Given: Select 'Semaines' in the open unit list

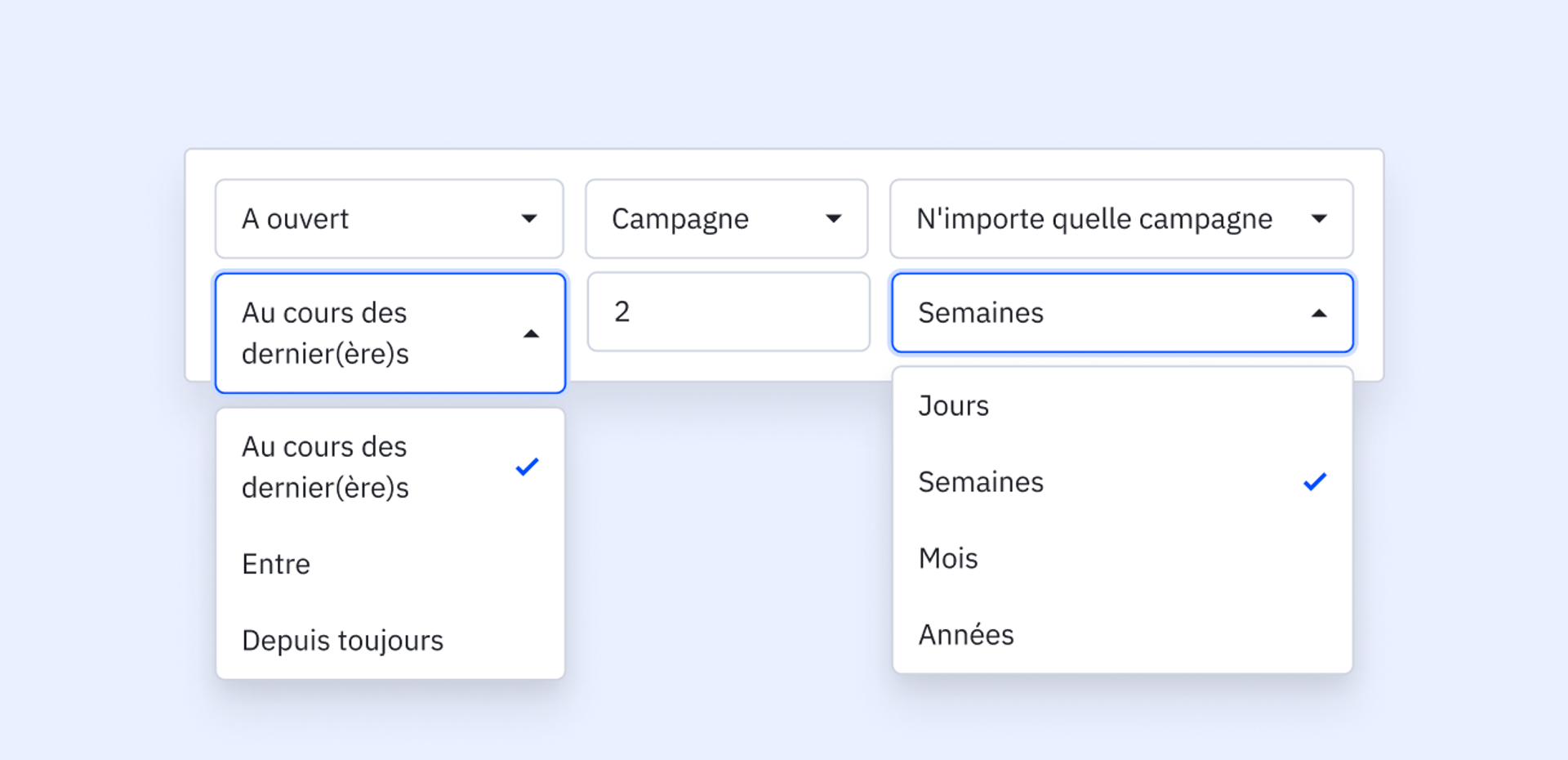Looking at the screenshot, I should (981, 482).
